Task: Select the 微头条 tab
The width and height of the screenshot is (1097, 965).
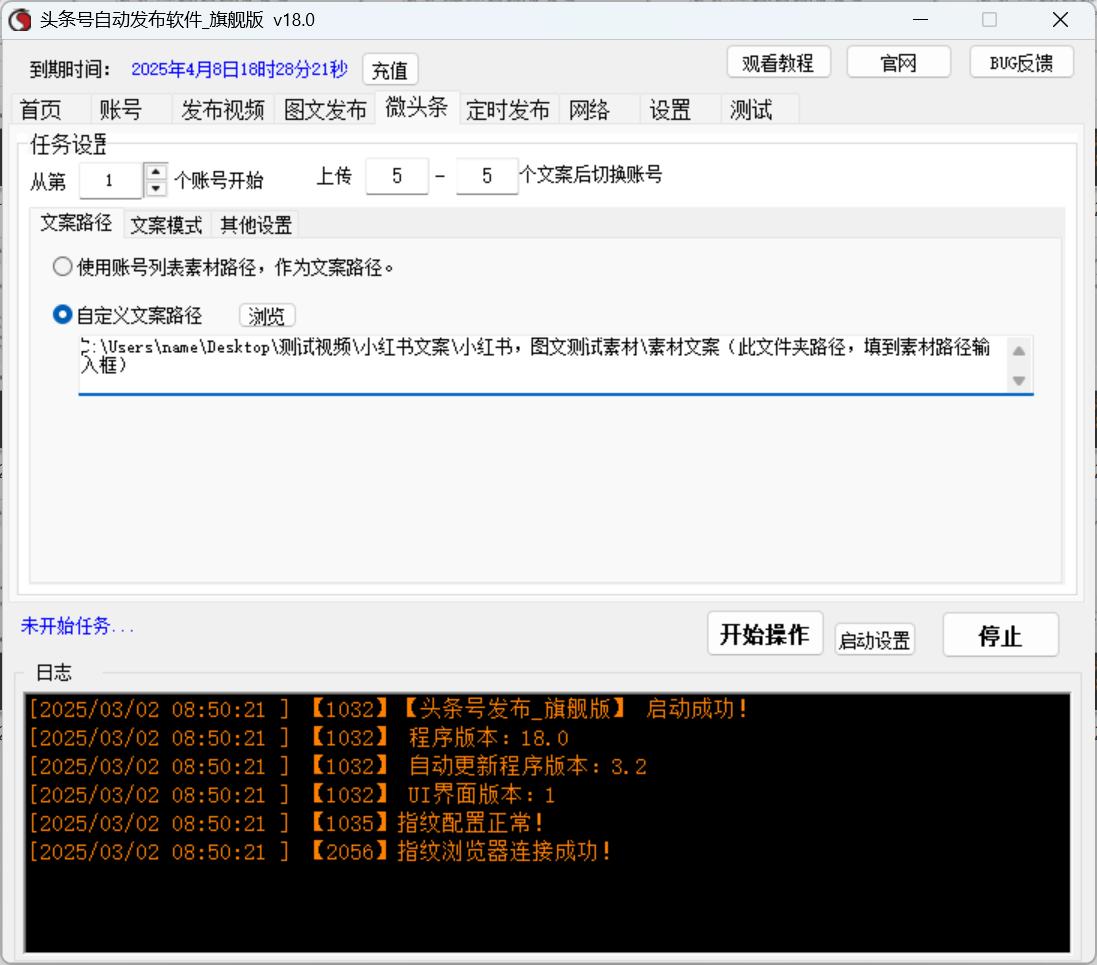Action: (x=417, y=107)
